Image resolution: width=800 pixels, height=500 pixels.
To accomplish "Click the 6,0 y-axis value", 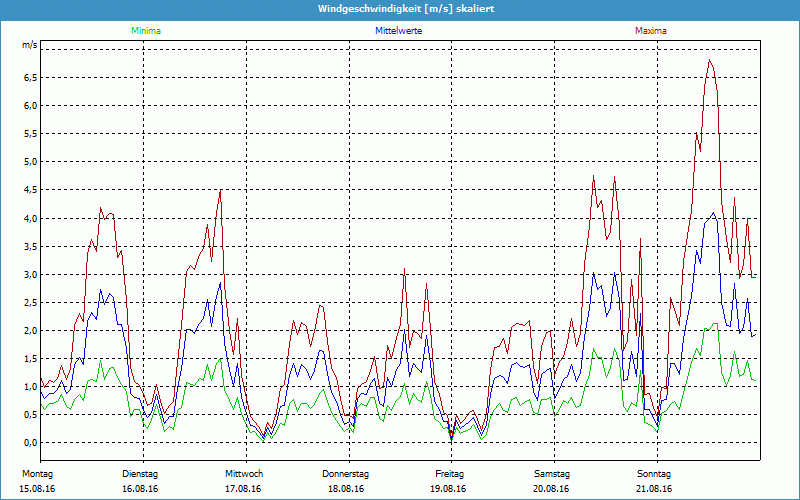I will [x=30, y=106].
